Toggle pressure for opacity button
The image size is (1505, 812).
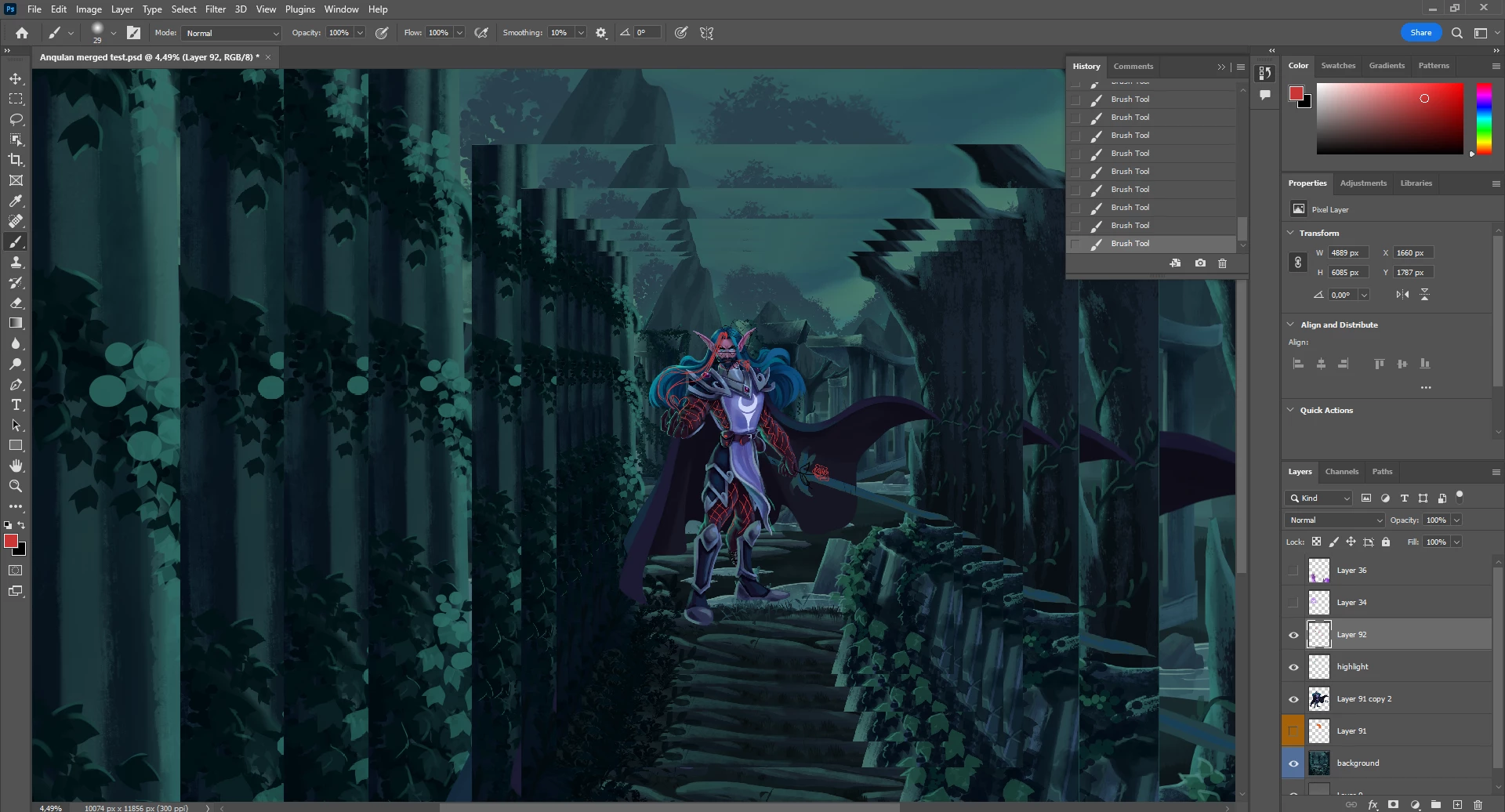[382, 33]
